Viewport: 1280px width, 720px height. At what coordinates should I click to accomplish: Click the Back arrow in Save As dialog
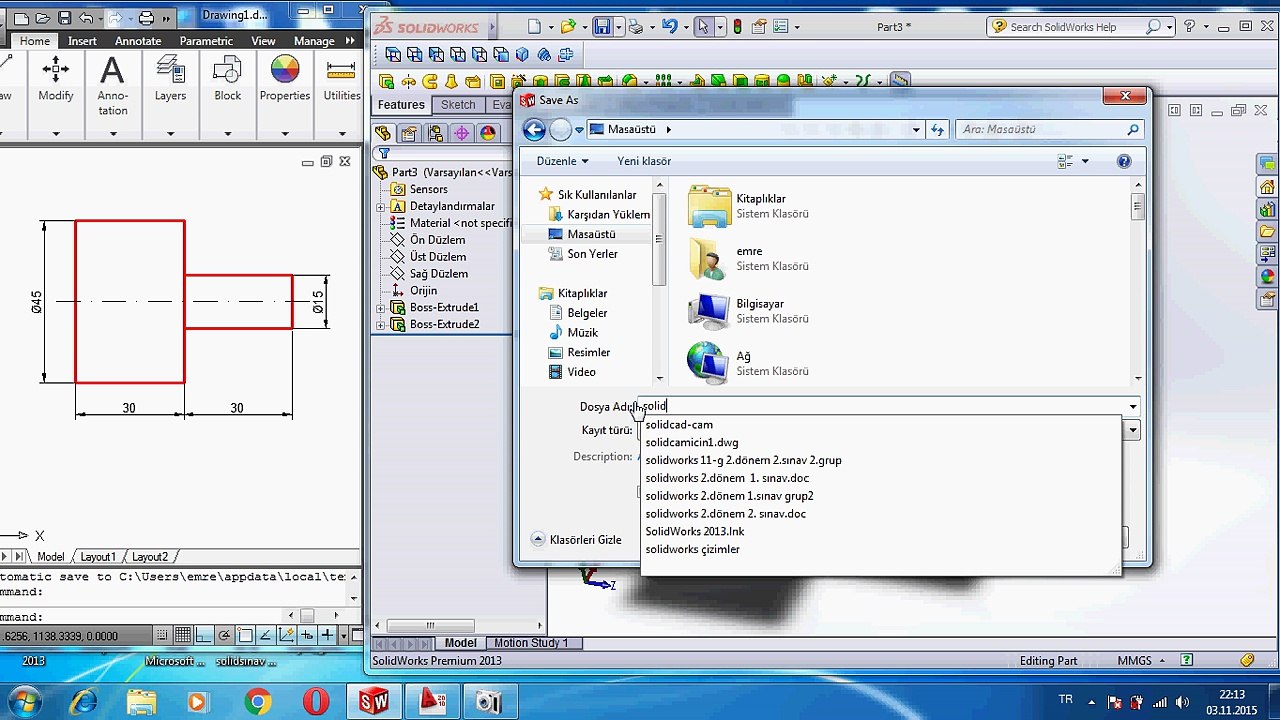(534, 129)
